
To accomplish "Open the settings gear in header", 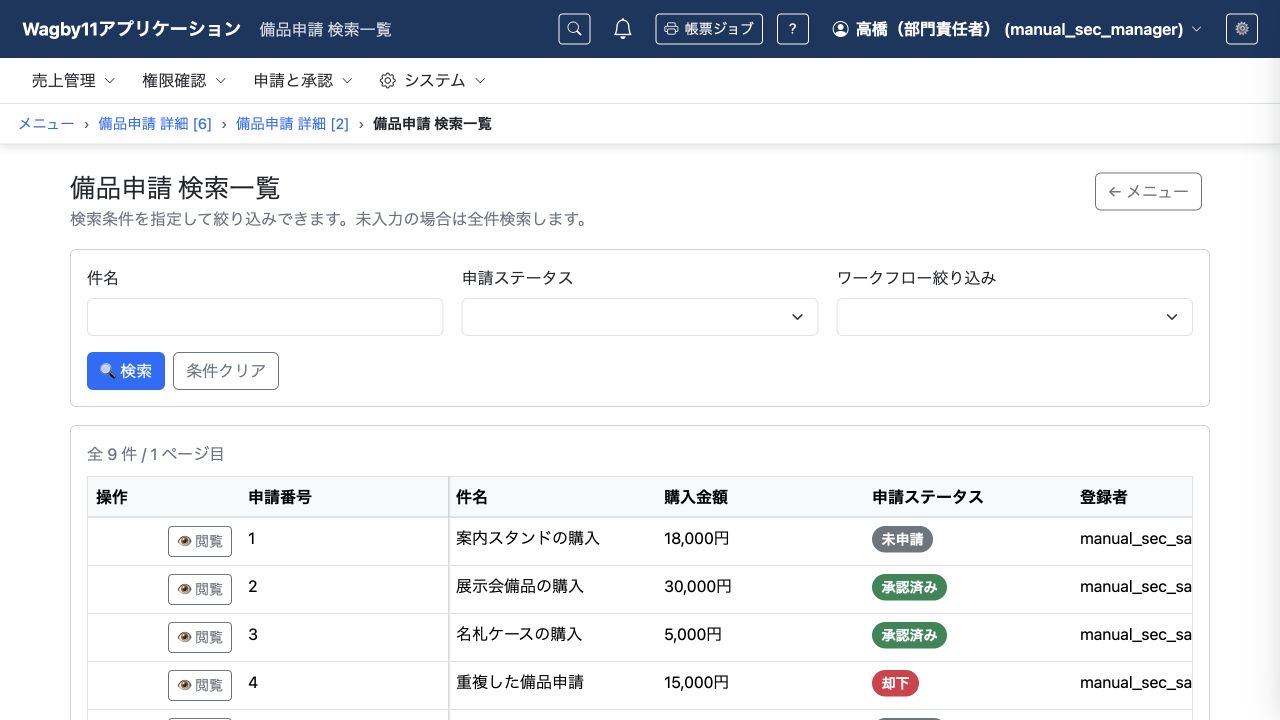I will pyautogui.click(x=1242, y=29).
